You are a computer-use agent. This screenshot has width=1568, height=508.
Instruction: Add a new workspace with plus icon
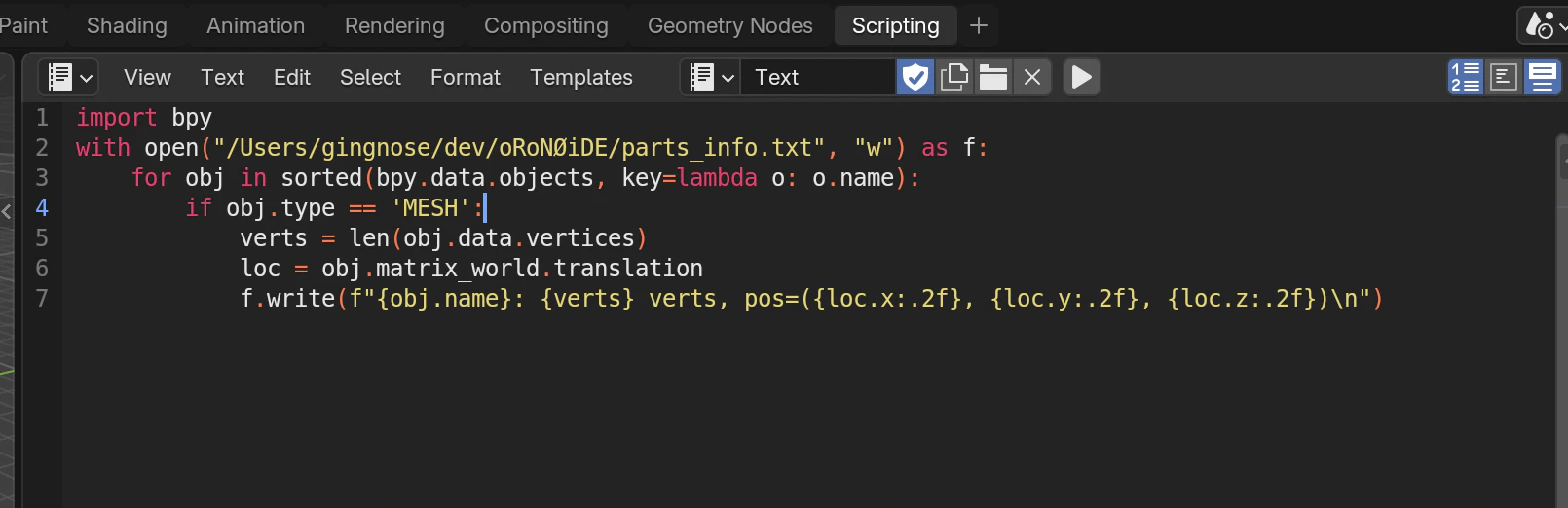pyautogui.click(x=979, y=25)
